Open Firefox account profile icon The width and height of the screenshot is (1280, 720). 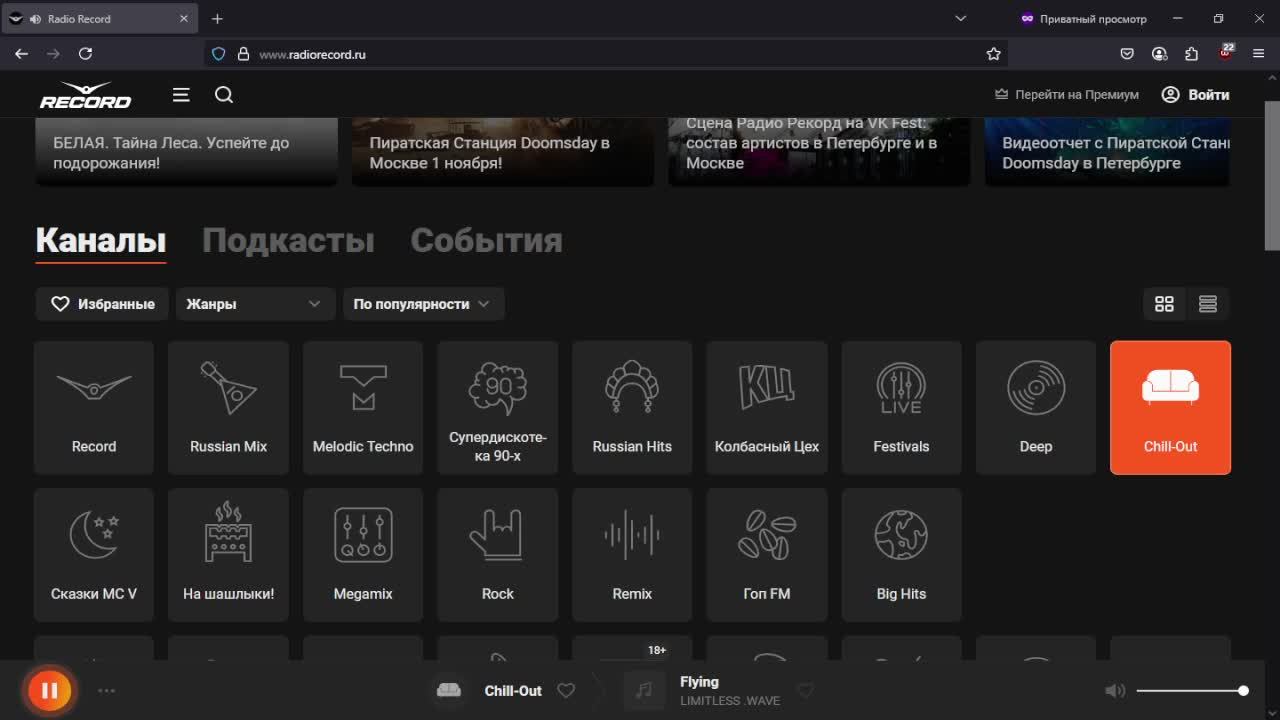coord(1159,54)
